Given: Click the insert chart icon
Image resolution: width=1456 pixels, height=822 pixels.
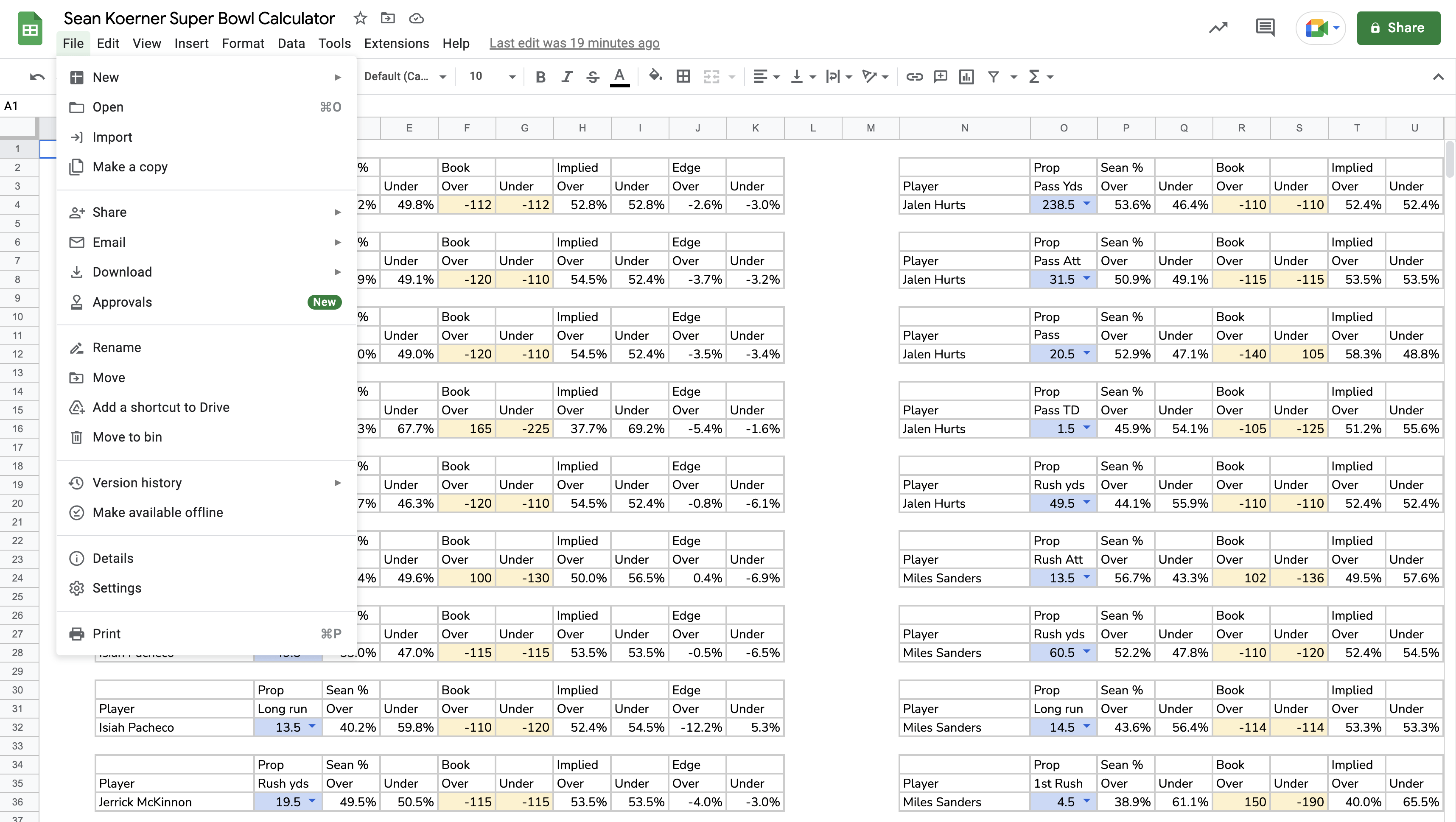Looking at the screenshot, I should point(966,76).
